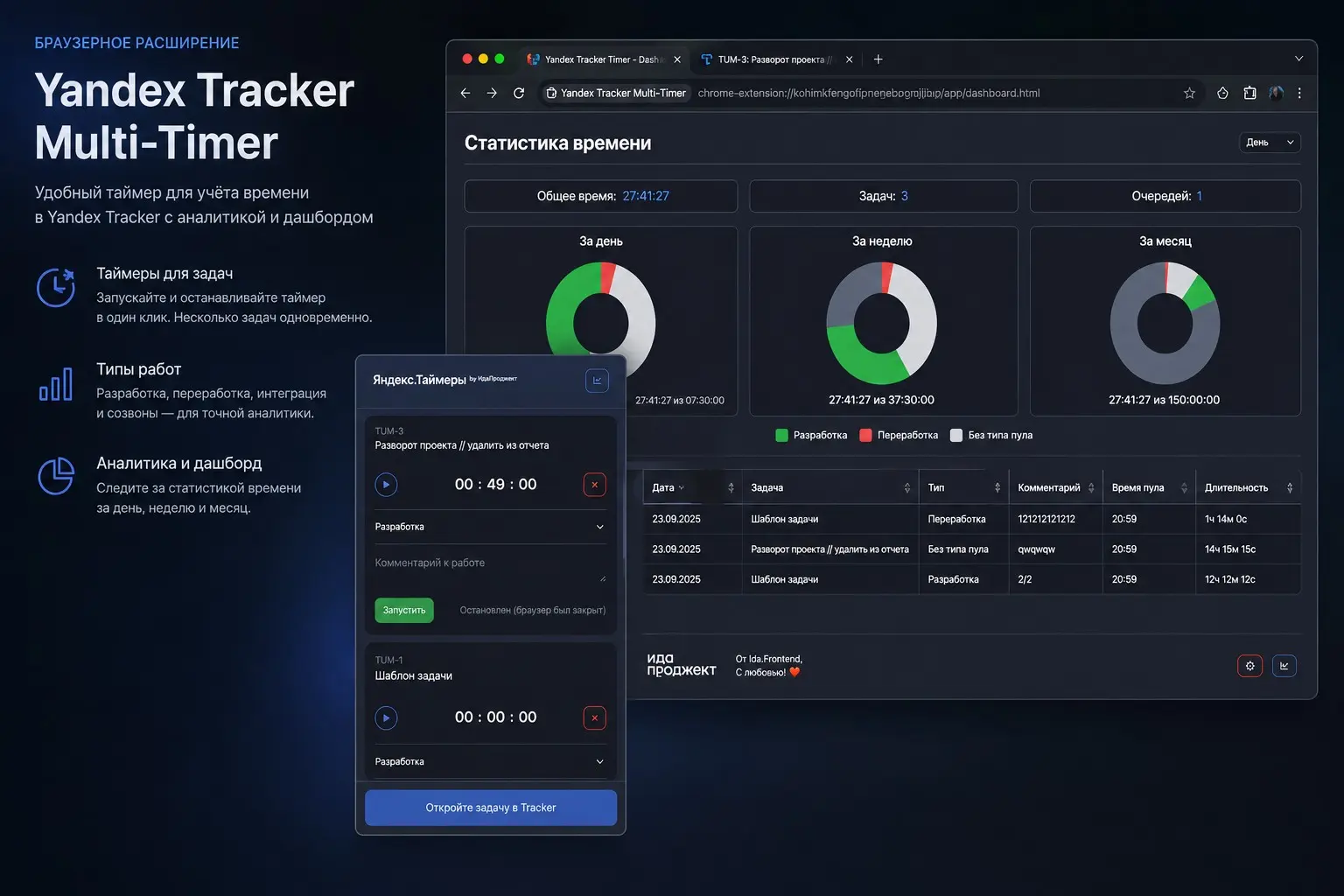
Task: Click the За неделю donut chart
Action: pos(882,323)
